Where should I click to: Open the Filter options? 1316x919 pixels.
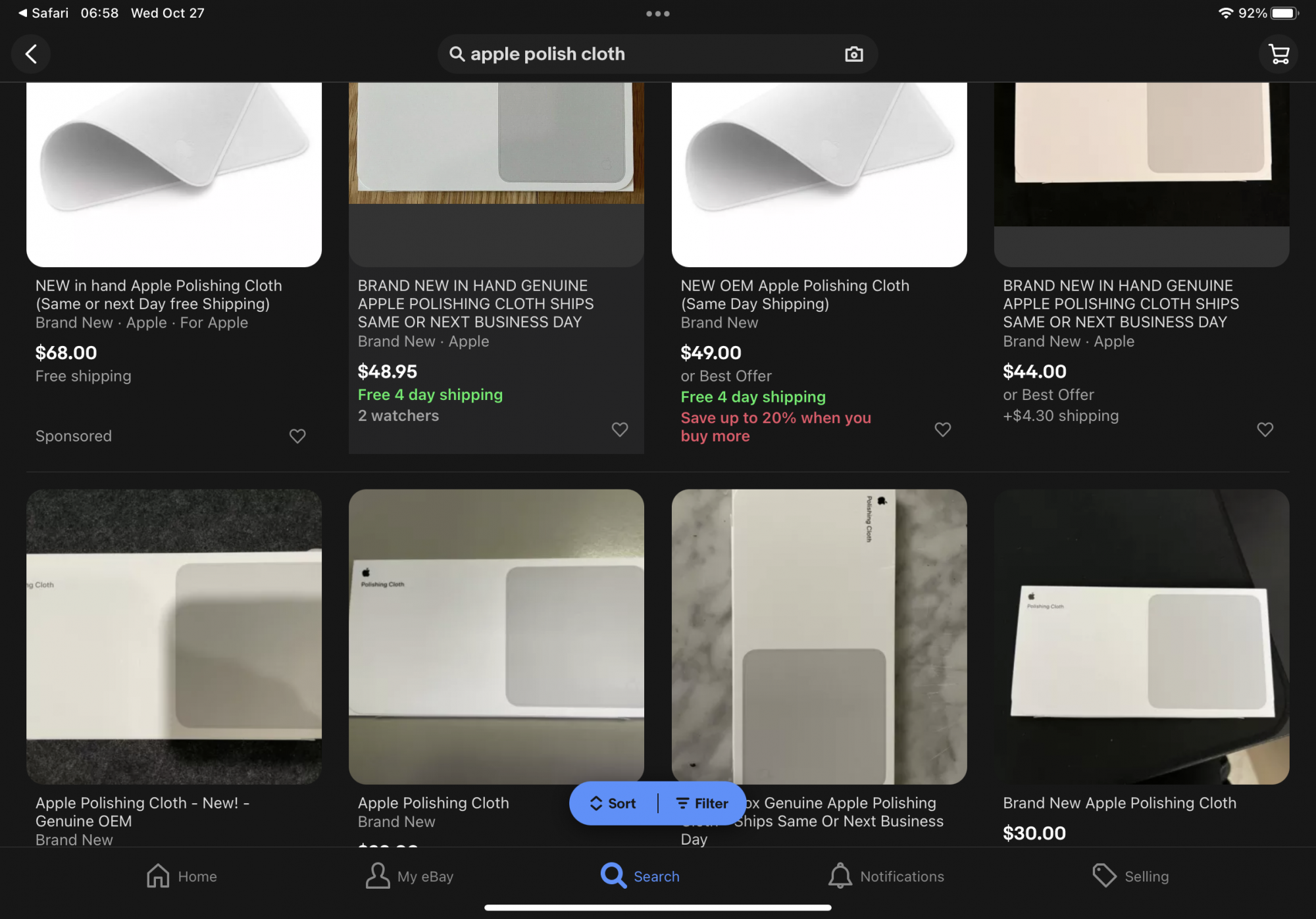click(702, 803)
